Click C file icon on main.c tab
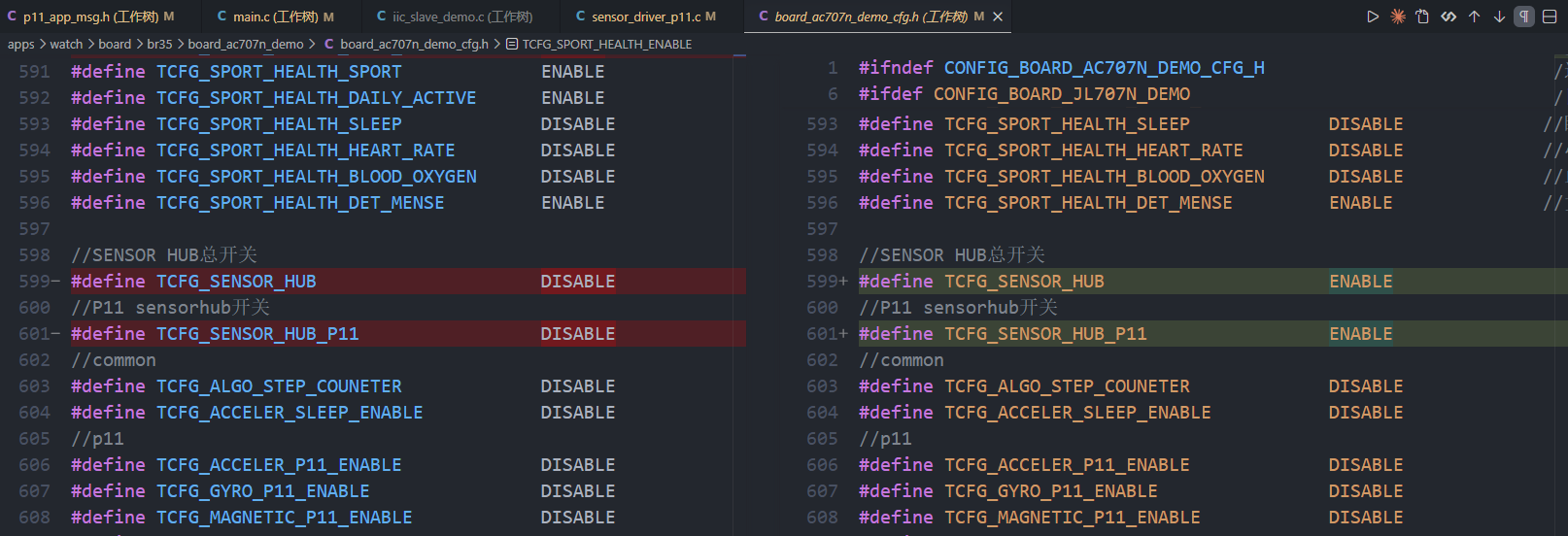The image size is (1568, 536). [222, 17]
